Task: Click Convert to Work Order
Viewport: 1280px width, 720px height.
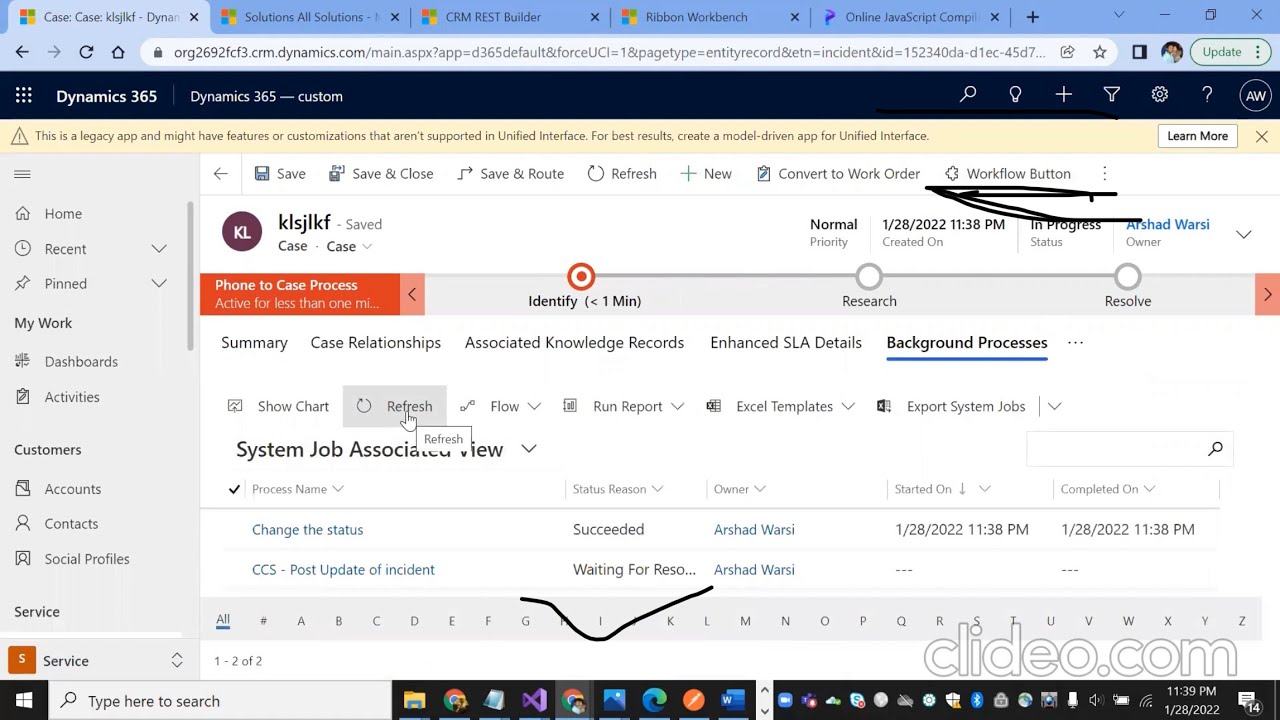Action: click(838, 174)
